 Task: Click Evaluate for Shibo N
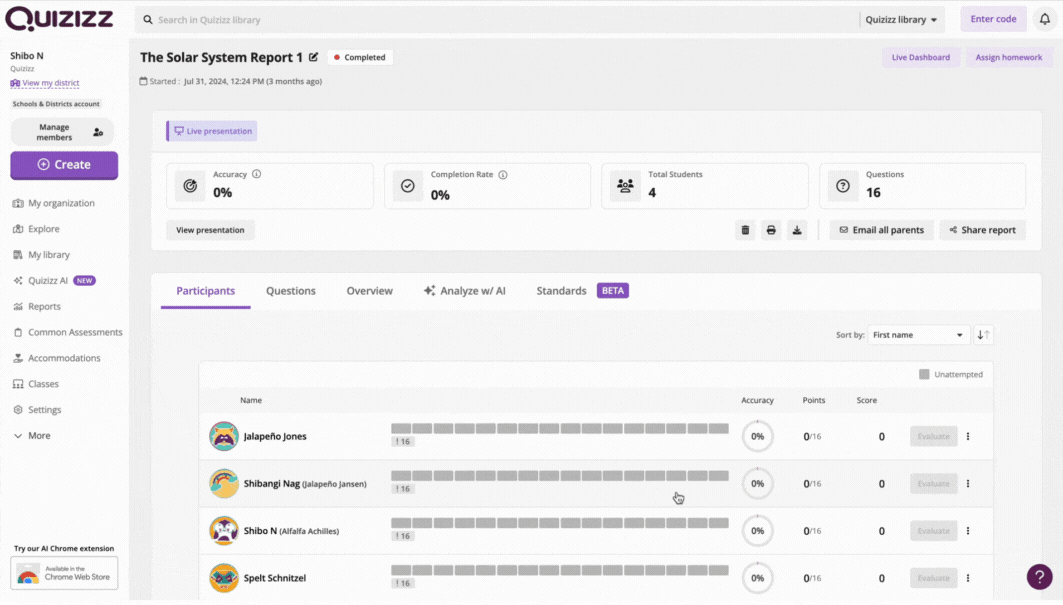point(934,531)
